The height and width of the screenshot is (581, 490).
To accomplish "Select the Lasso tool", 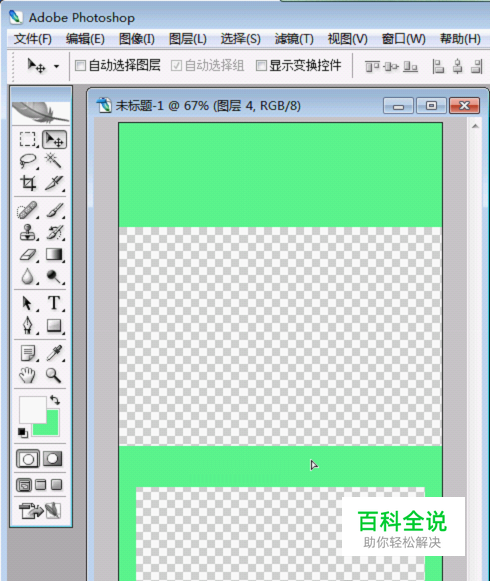I will [28, 161].
